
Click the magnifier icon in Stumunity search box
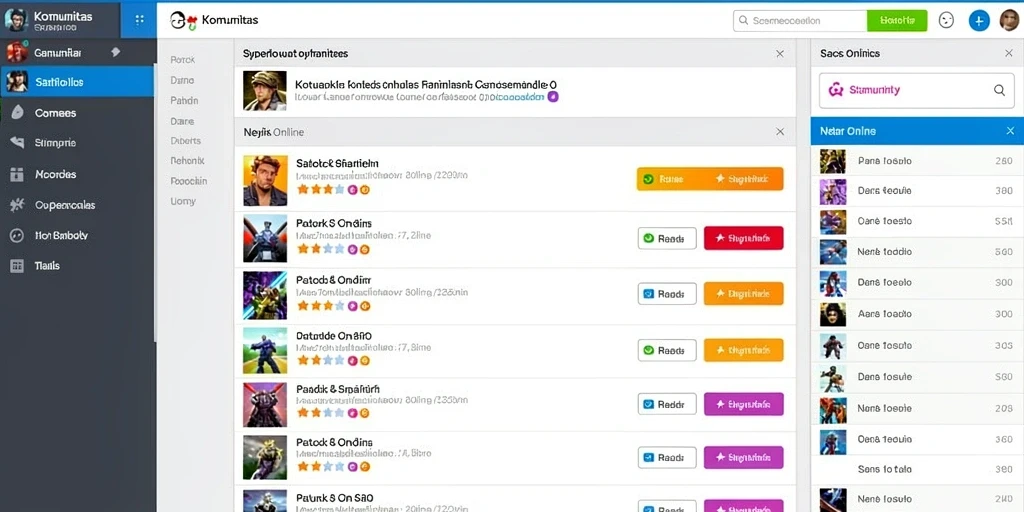pos(999,90)
